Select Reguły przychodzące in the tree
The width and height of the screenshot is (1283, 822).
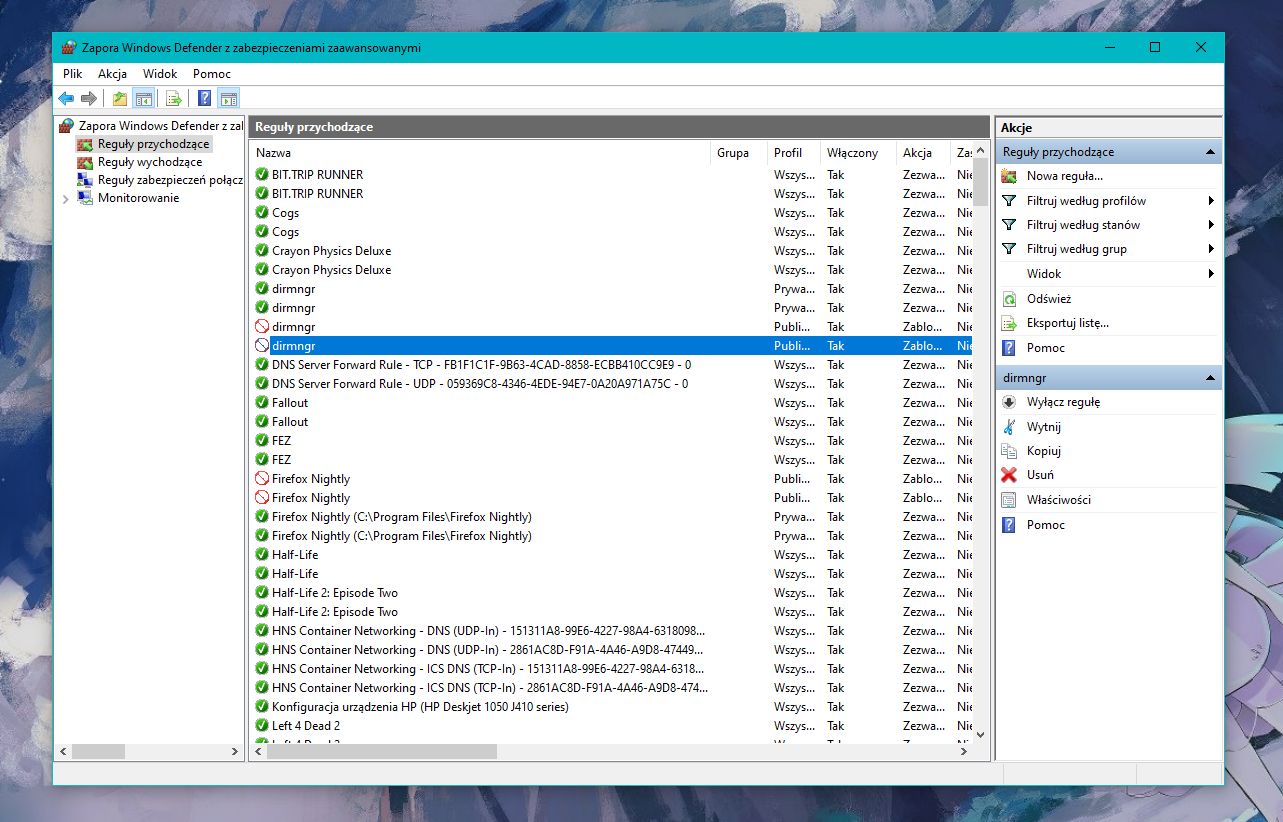click(x=153, y=144)
